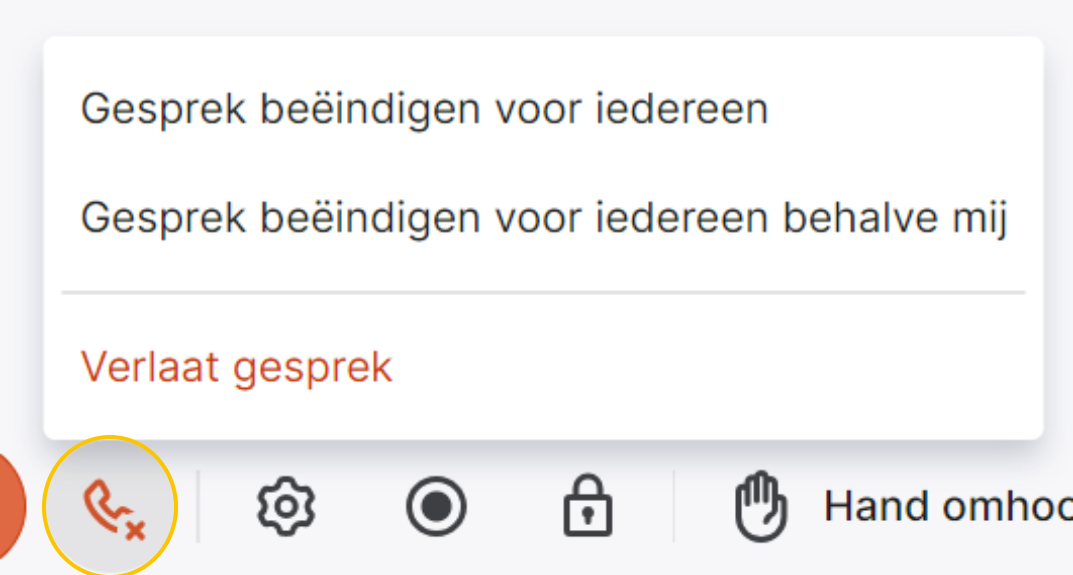1073x575 pixels.
Task: Toggle raise hand via the palm icon
Action: coord(761,507)
